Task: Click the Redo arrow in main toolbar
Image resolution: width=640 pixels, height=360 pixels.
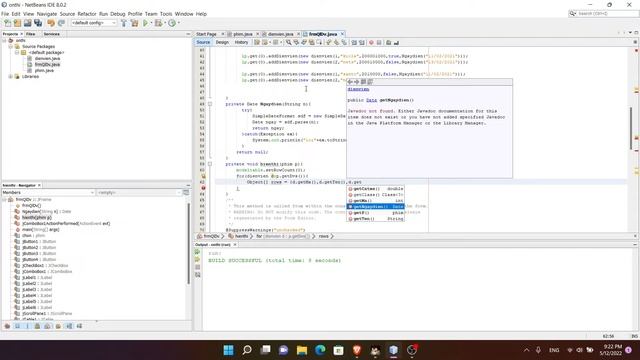Action: 61,23
